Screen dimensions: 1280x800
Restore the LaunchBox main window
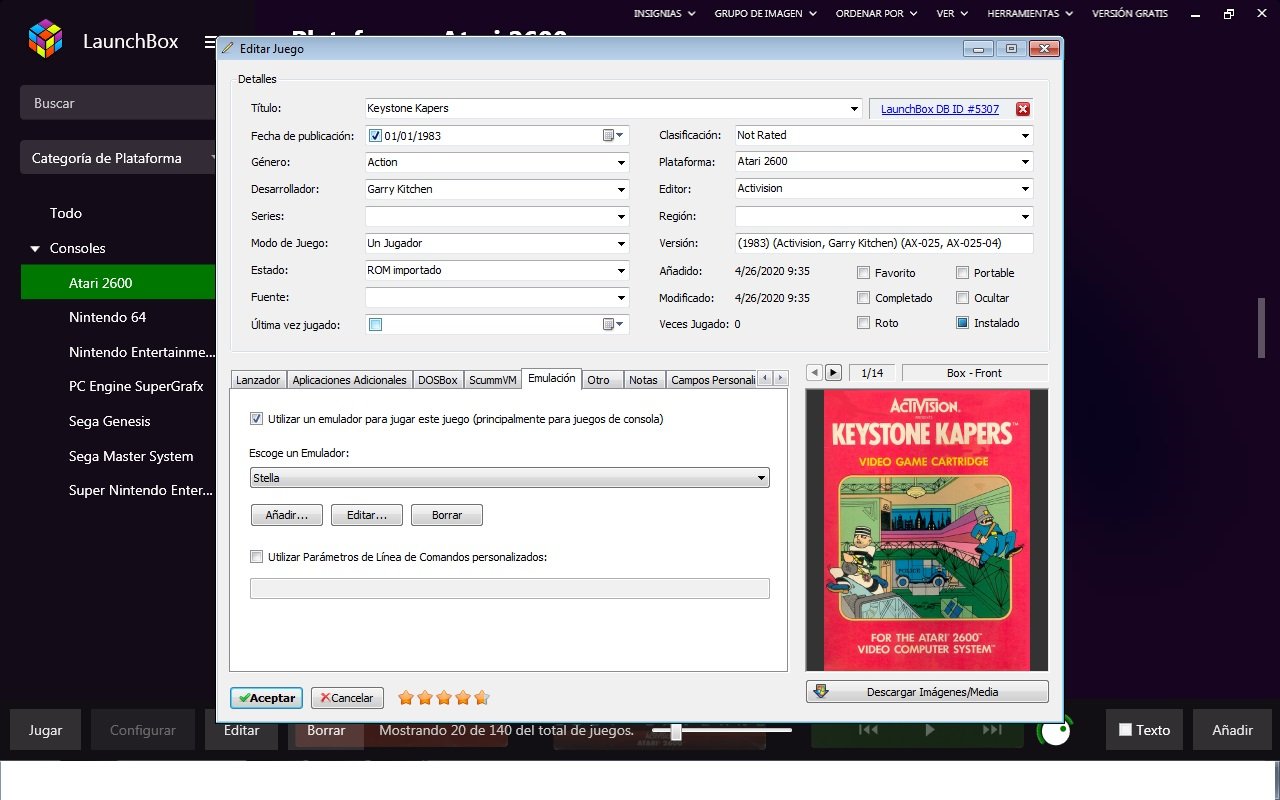click(x=1229, y=14)
